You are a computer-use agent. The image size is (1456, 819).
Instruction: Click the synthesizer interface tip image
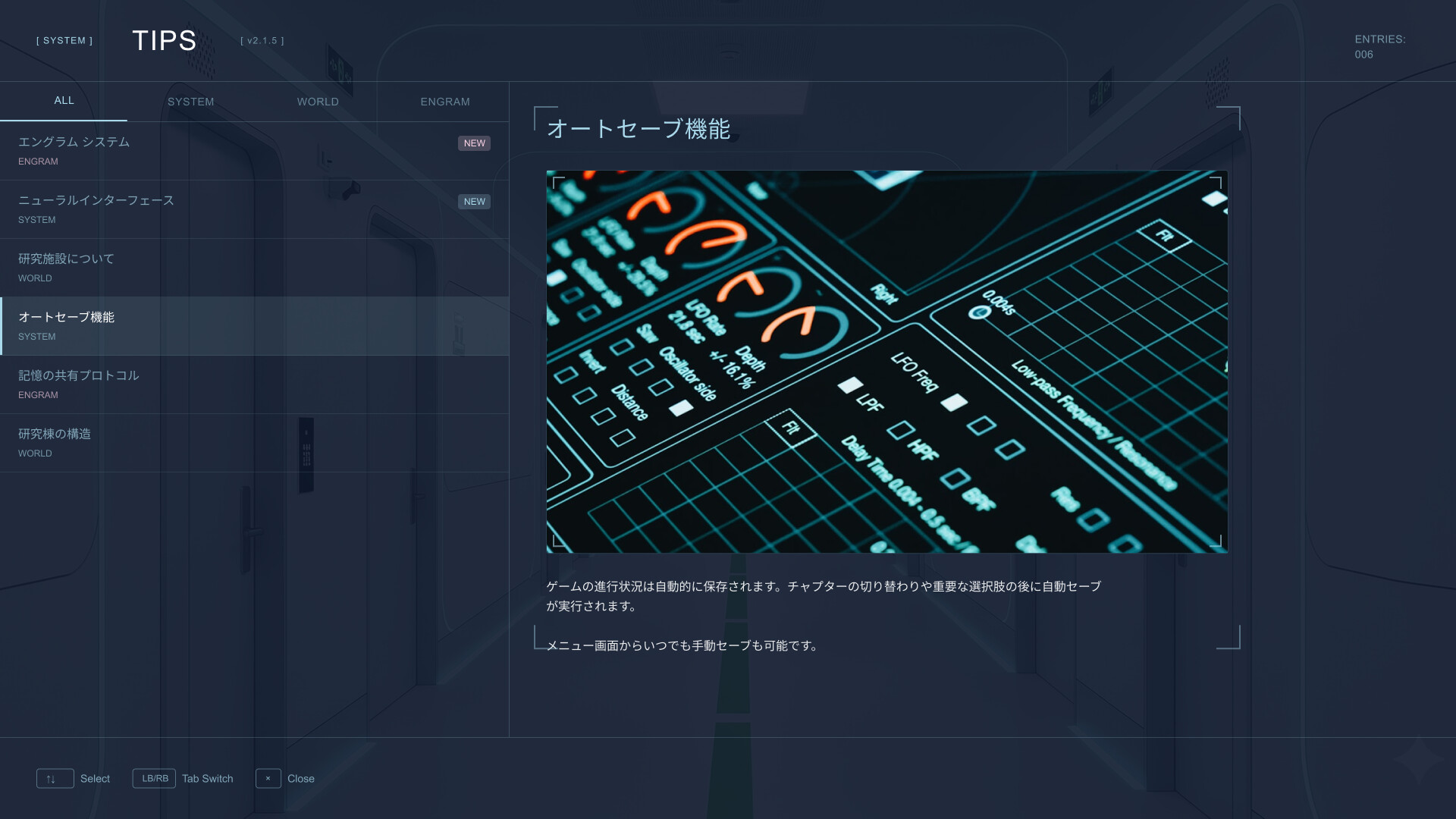click(x=886, y=362)
